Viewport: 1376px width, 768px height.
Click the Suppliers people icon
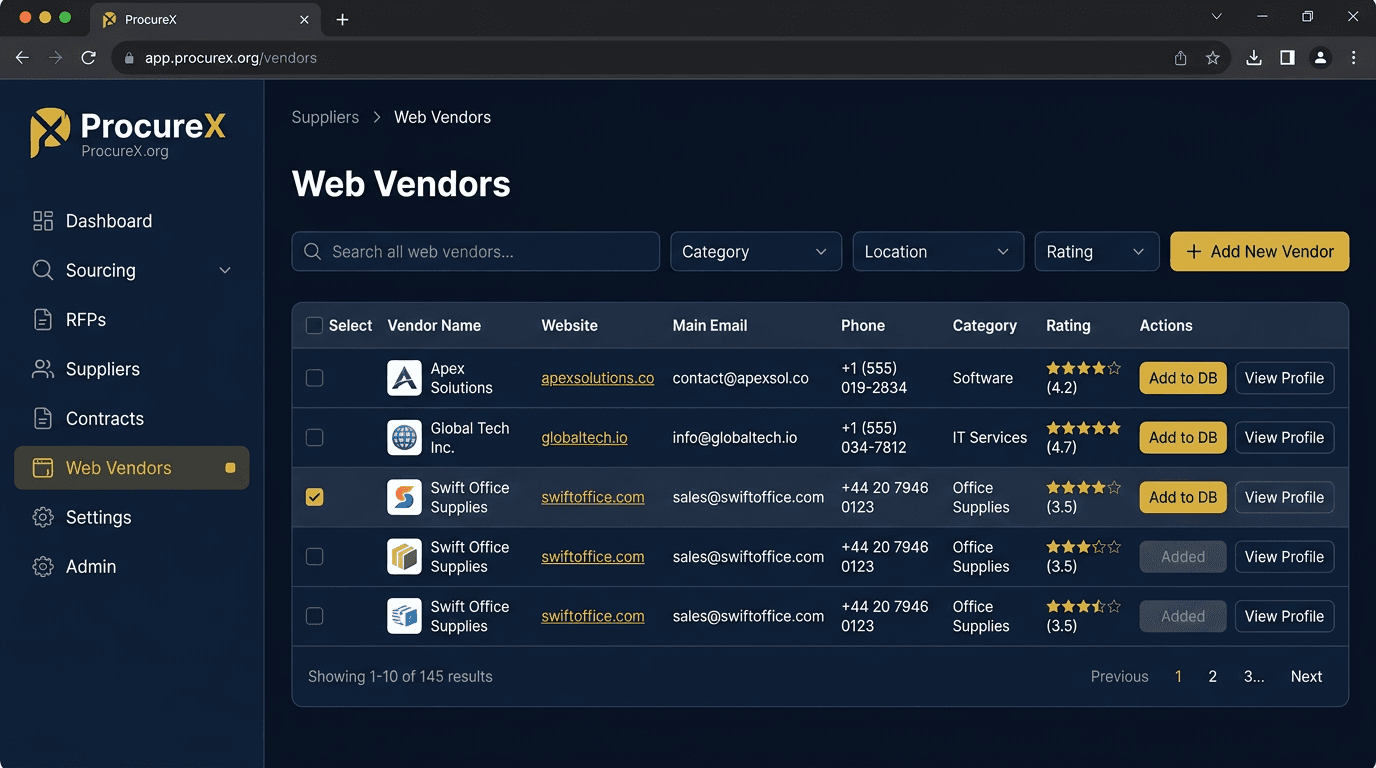[x=43, y=369]
